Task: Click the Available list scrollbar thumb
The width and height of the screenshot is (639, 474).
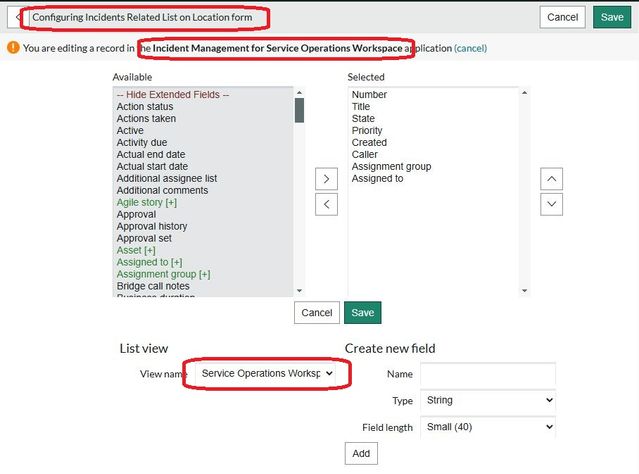Action: click(x=299, y=110)
